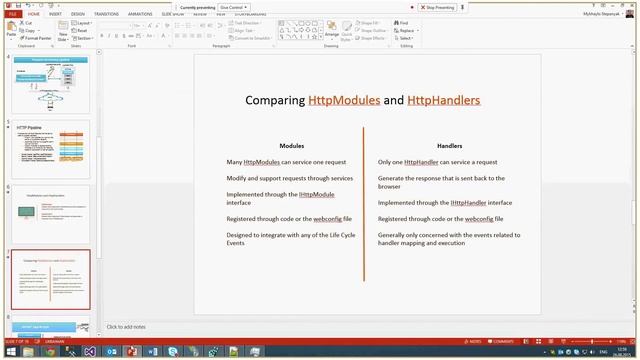Image resolution: width=640 pixels, height=360 pixels.
Task: Expand the Shape Fill dropdown
Action: (x=367, y=23)
